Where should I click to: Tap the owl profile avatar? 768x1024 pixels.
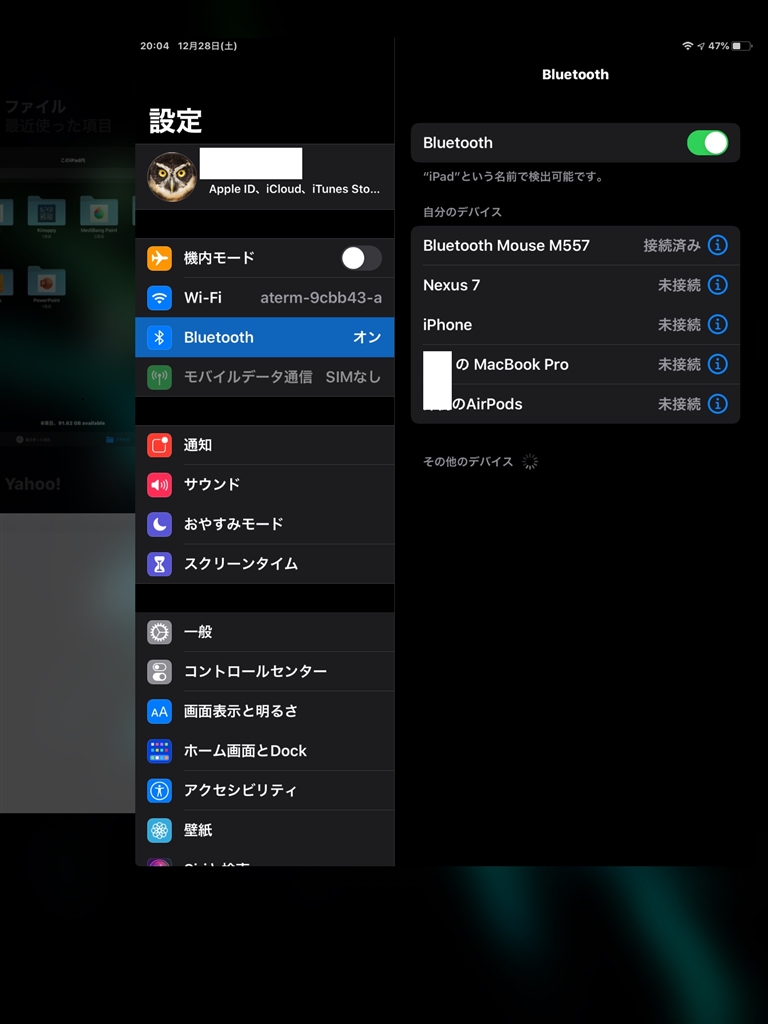click(172, 177)
